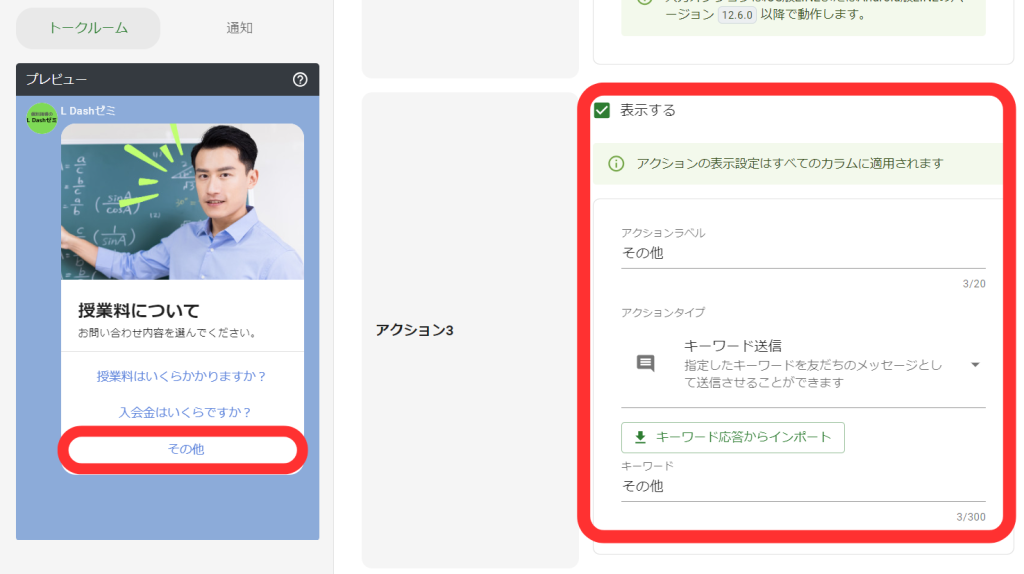This screenshot has height=574, width=1024.
Task: Click the download icon on the import button
Action: (640, 438)
